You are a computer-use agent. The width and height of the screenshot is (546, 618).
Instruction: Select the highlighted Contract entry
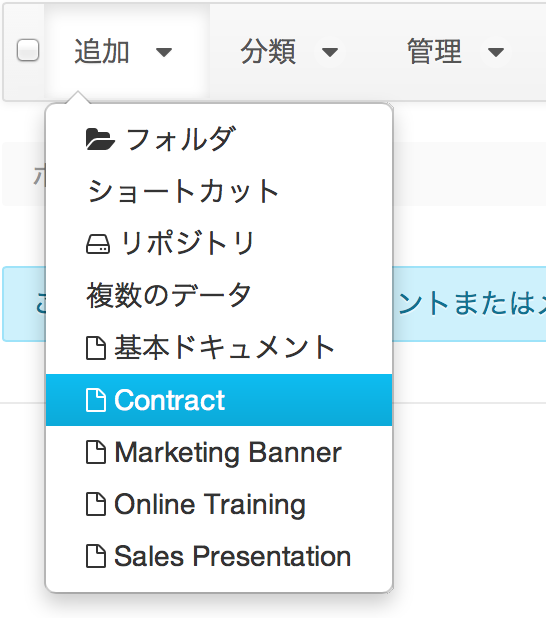219,400
